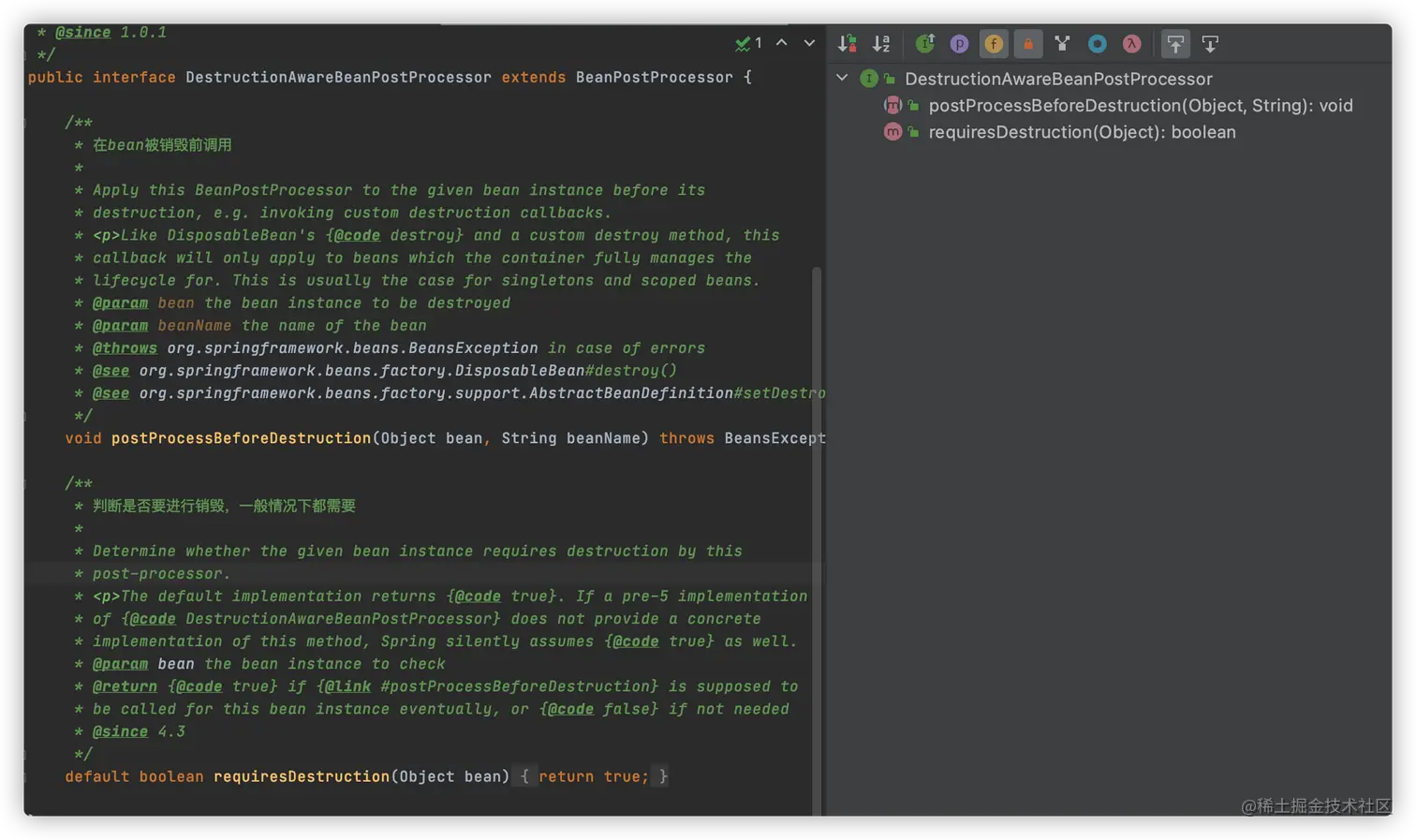The width and height of the screenshot is (1416, 840).
Task: Click 'BeansException' in the @throws doc line
Action: coord(473,348)
